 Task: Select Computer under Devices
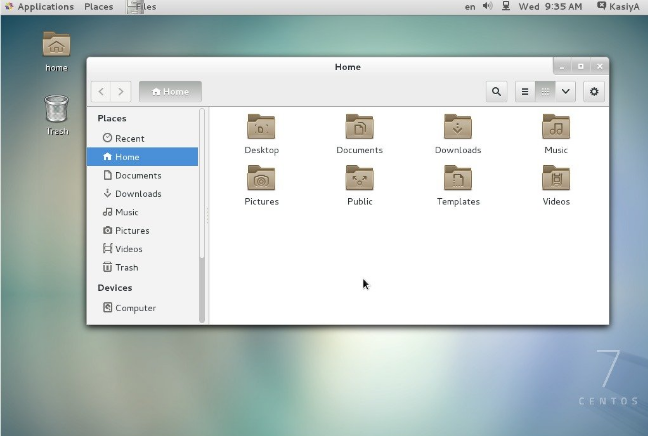pos(143,308)
